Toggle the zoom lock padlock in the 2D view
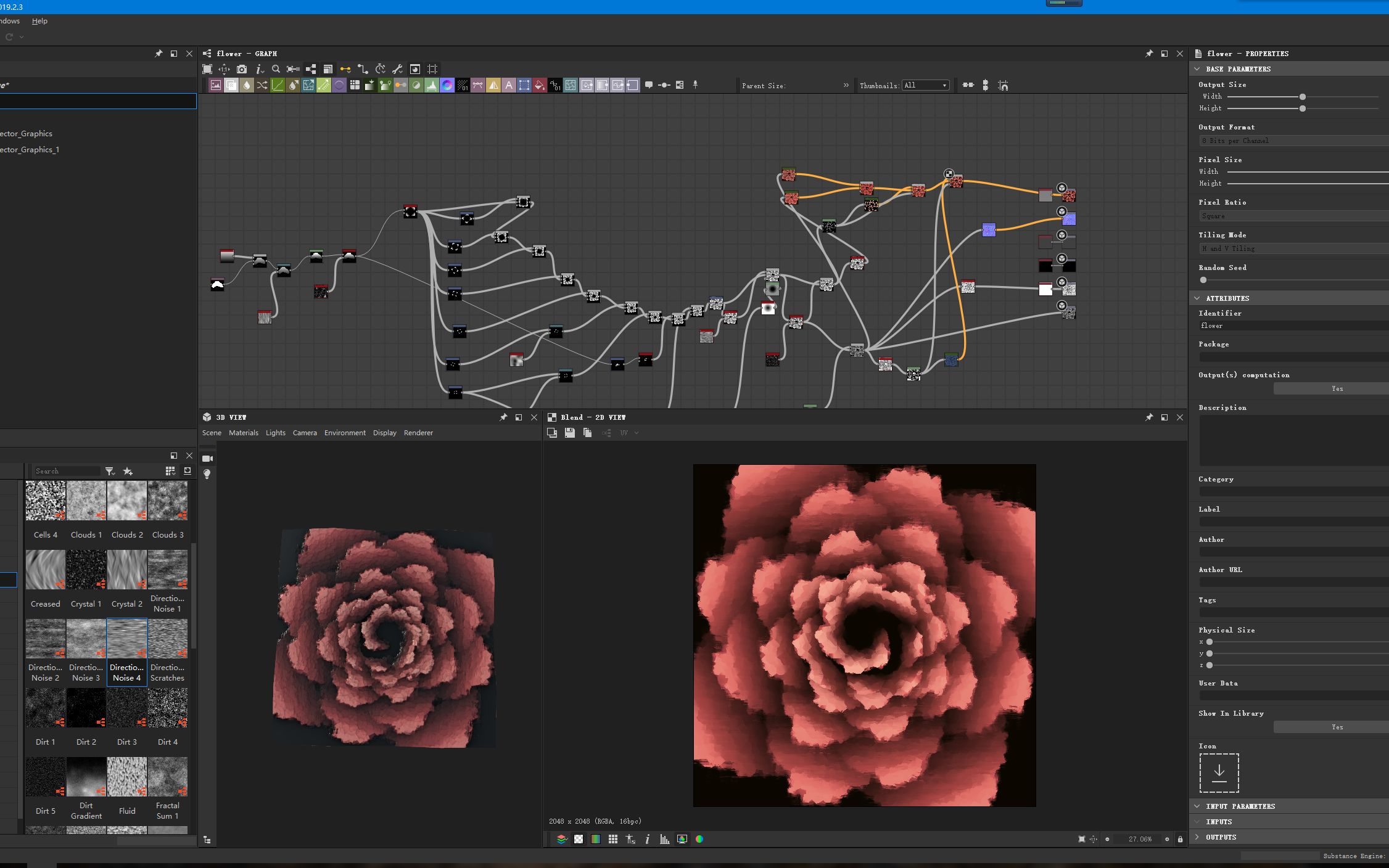This screenshot has width=1389, height=868. [x=1180, y=839]
